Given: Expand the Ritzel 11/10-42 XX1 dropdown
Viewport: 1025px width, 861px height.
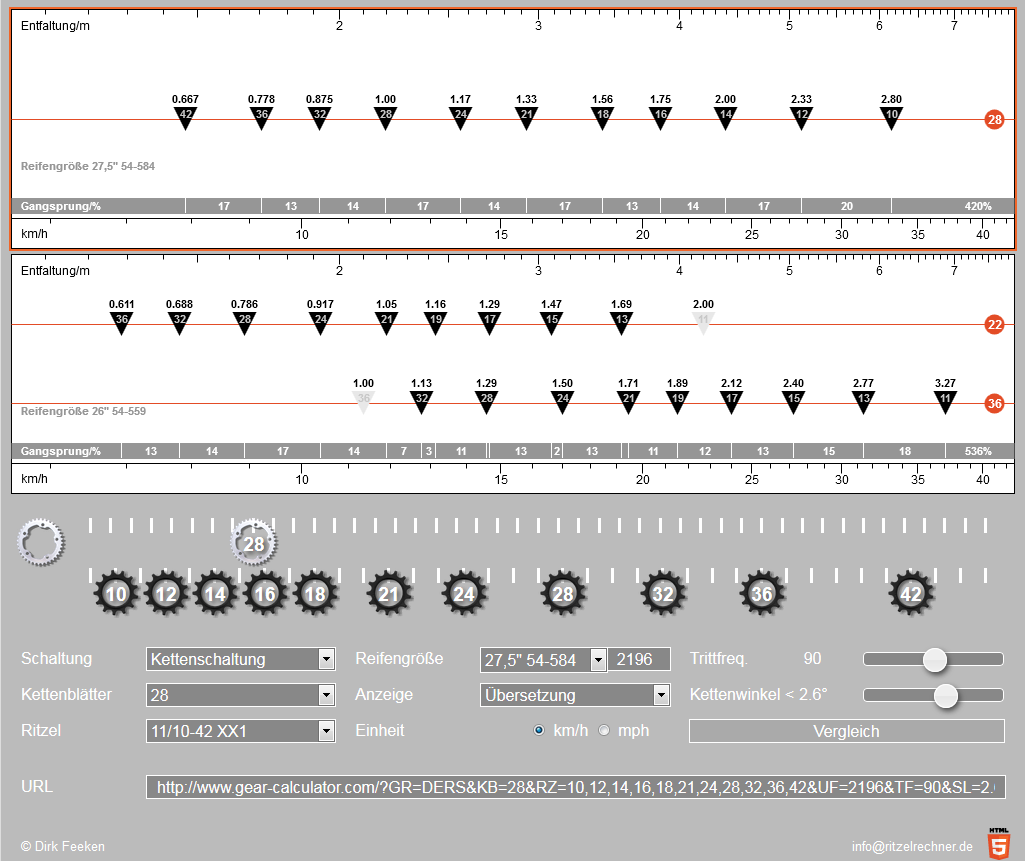Looking at the screenshot, I should (240, 731).
